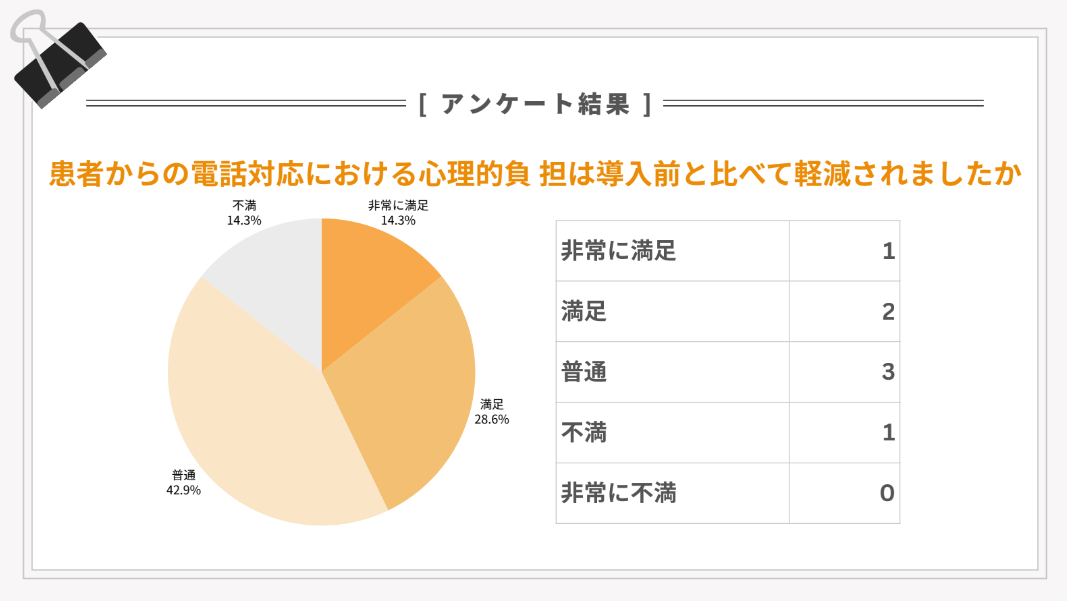The height and width of the screenshot is (601, 1067).
Task: Select the 非常に不満 table row label
Action: coord(618,493)
